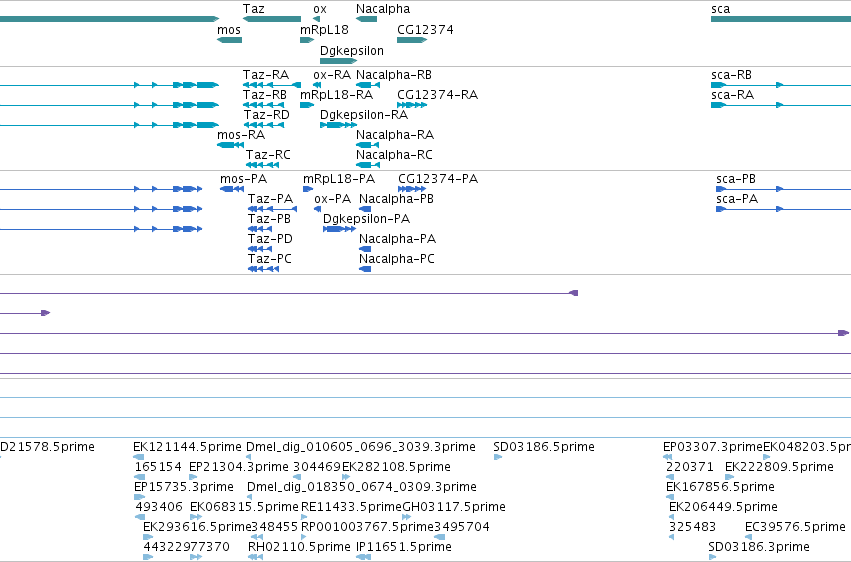
Task: Select the EK121144.5prime EST label
Action: (187, 447)
